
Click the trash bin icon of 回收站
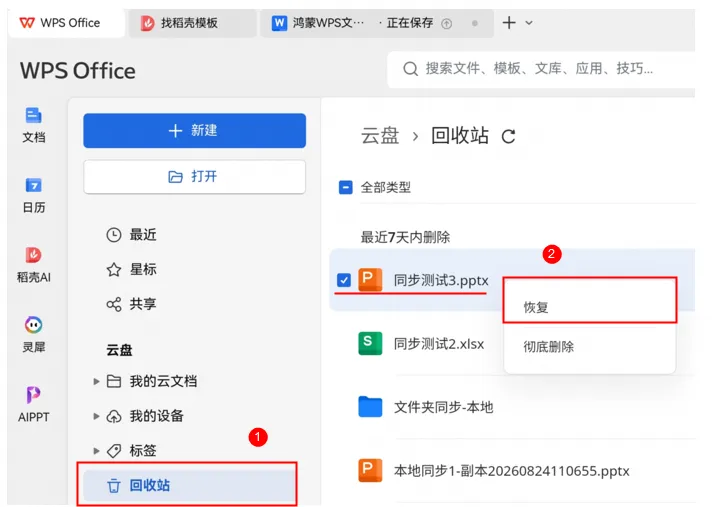click(x=114, y=486)
